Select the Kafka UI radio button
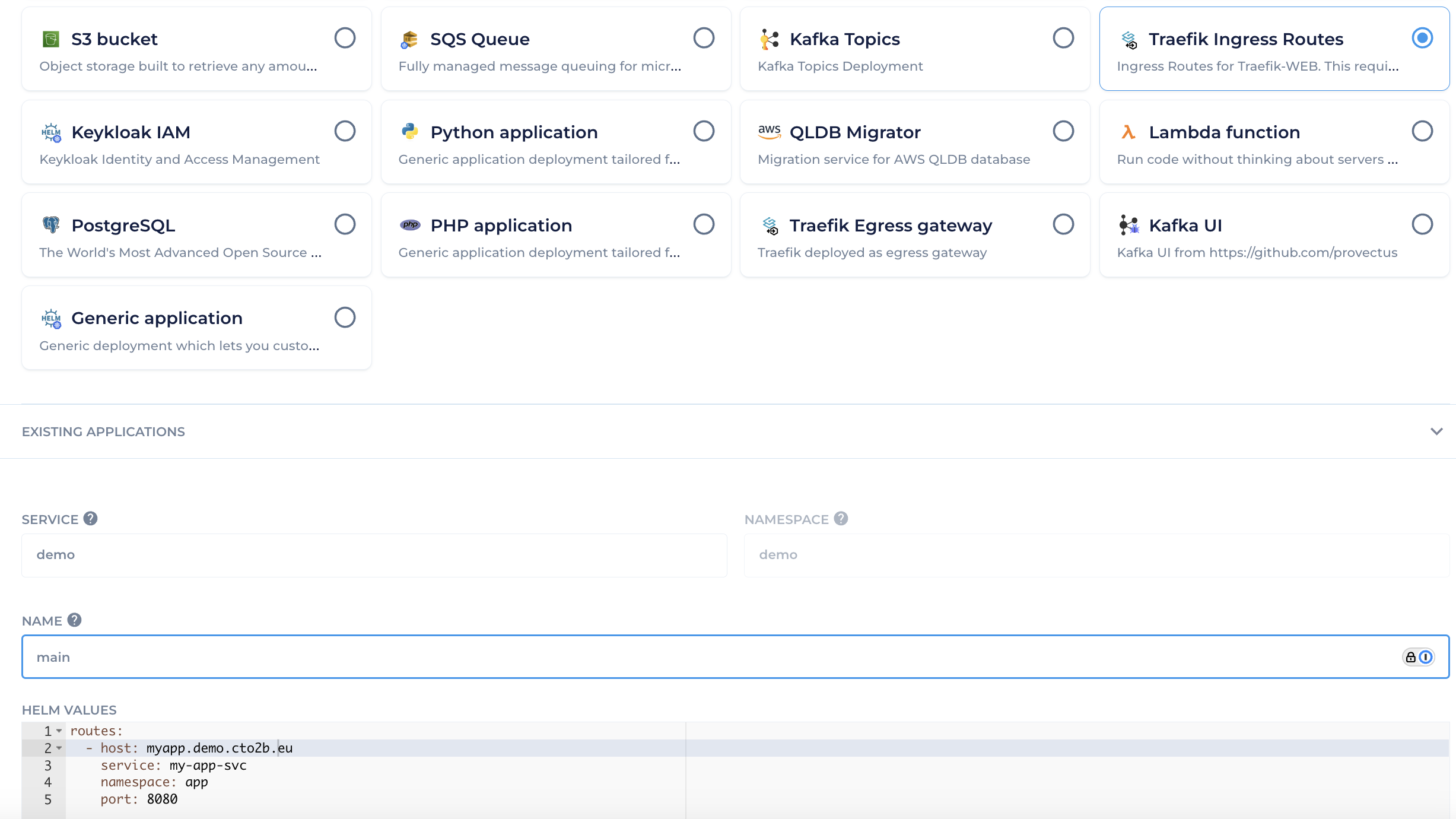The width and height of the screenshot is (1456, 819). coord(1422,224)
